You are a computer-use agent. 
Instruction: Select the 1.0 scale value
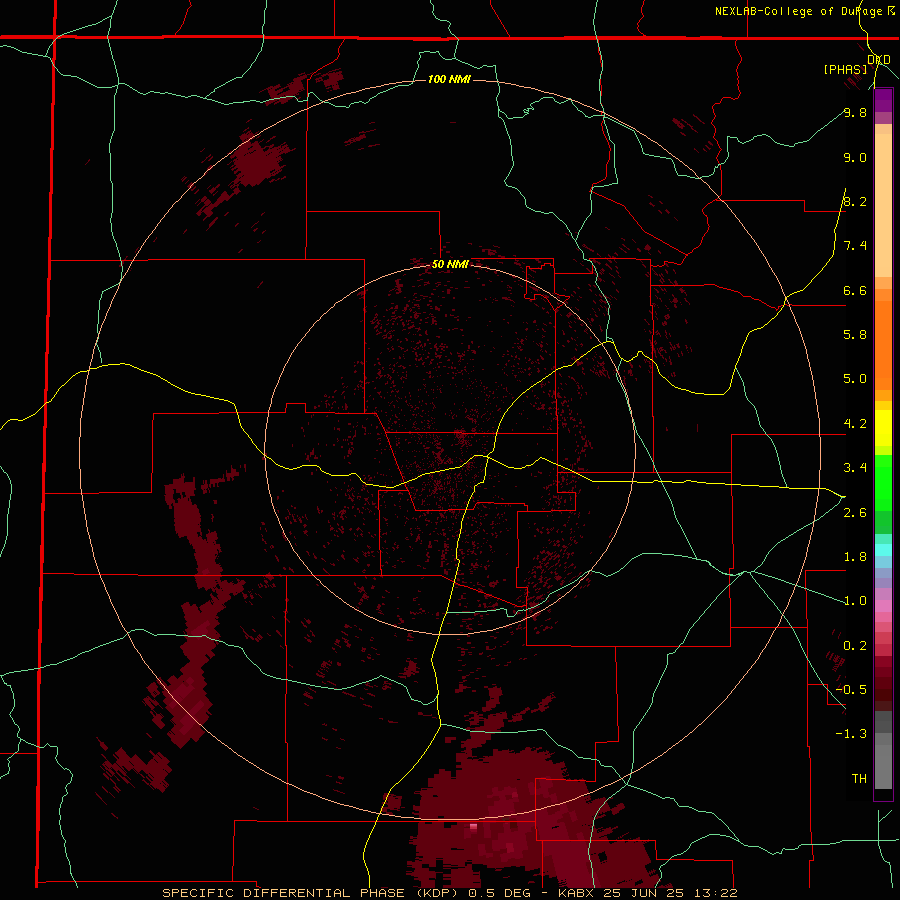pos(855,601)
